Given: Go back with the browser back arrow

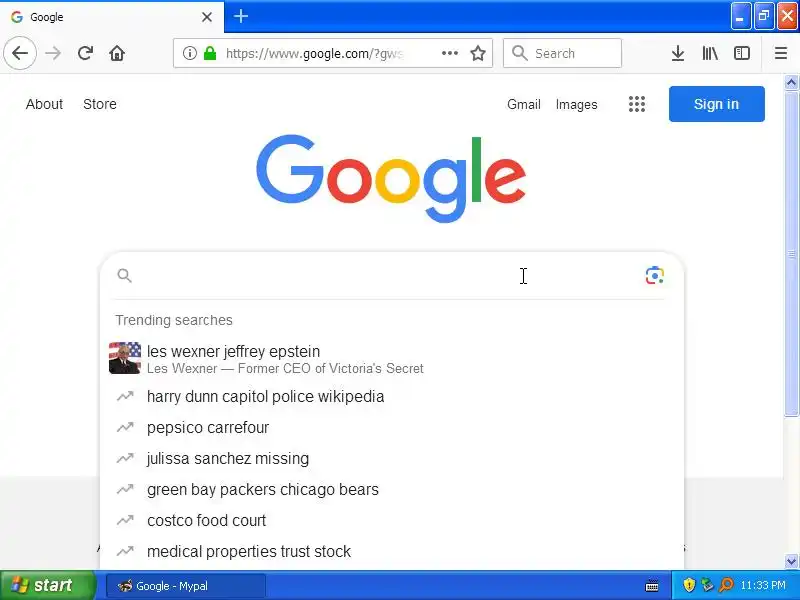Looking at the screenshot, I should pos(20,53).
